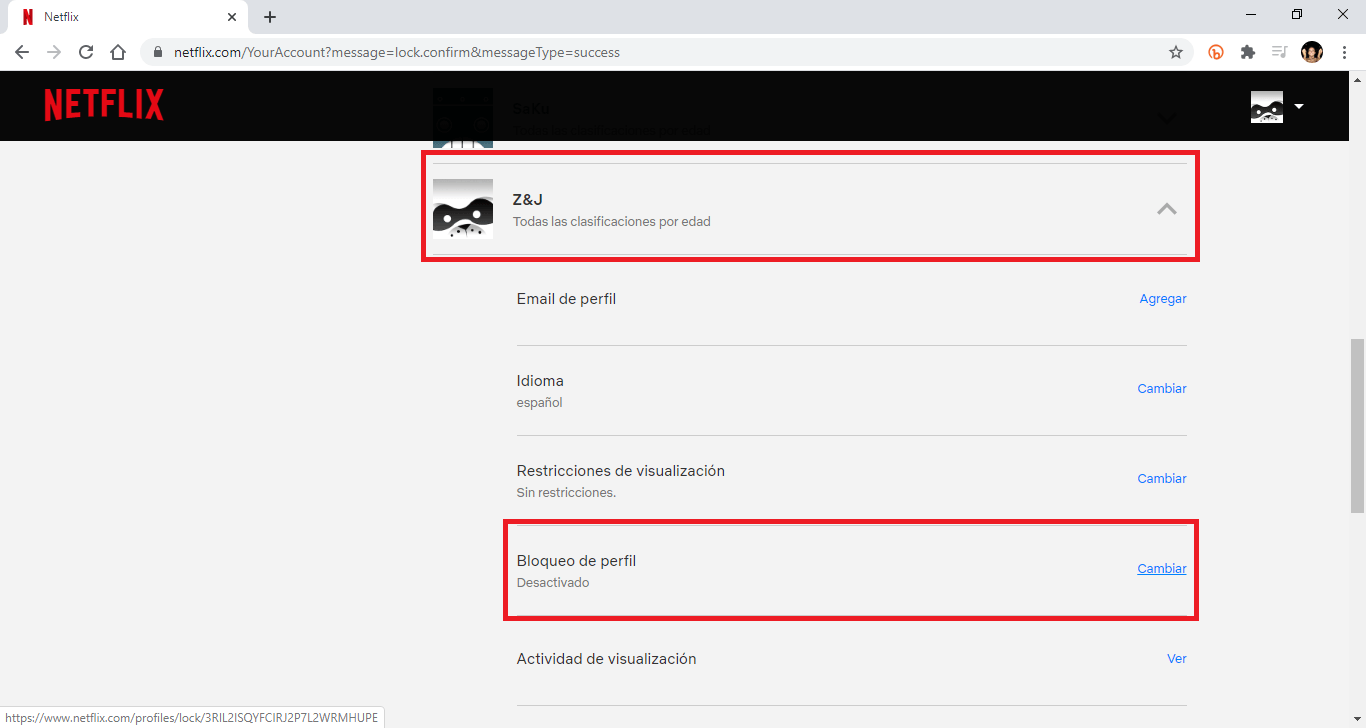Click Cambiar for Bloqueo de perfil
Image resolution: width=1366 pixels, height=728 pixels.
point(1162,569)
